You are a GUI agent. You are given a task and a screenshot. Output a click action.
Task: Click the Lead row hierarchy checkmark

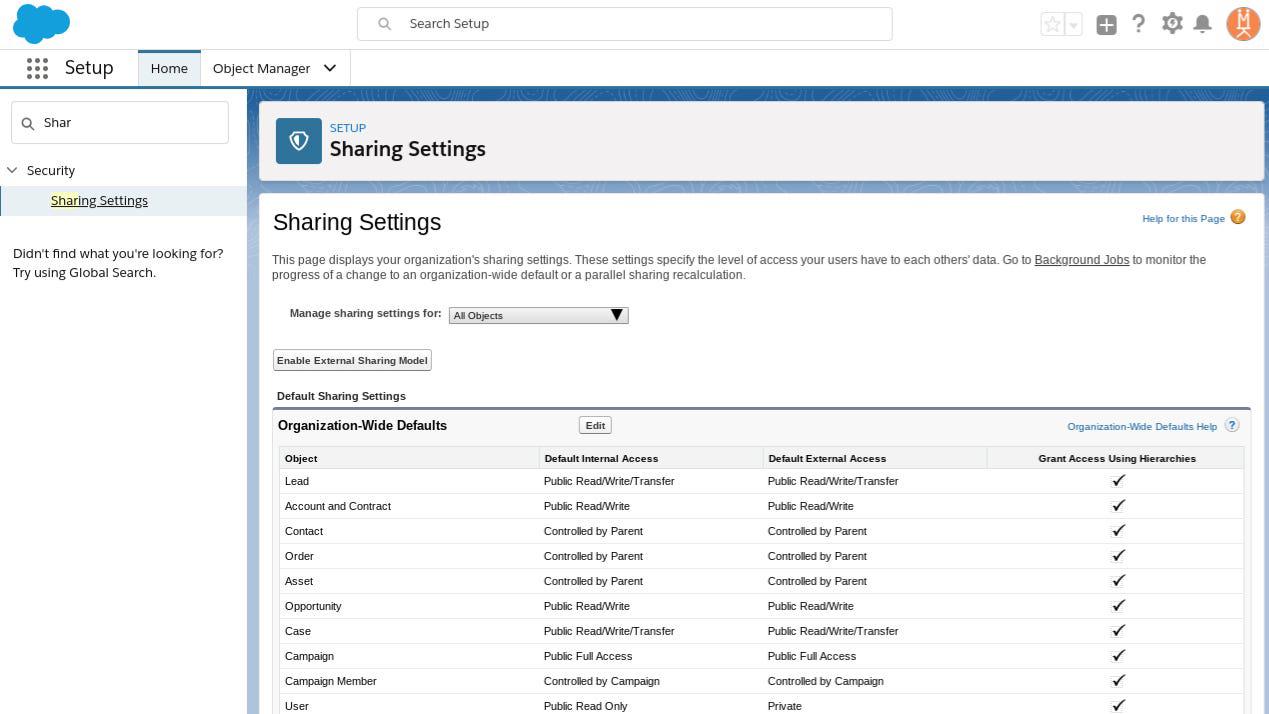pyautogui.click(x=1118, y=481)
